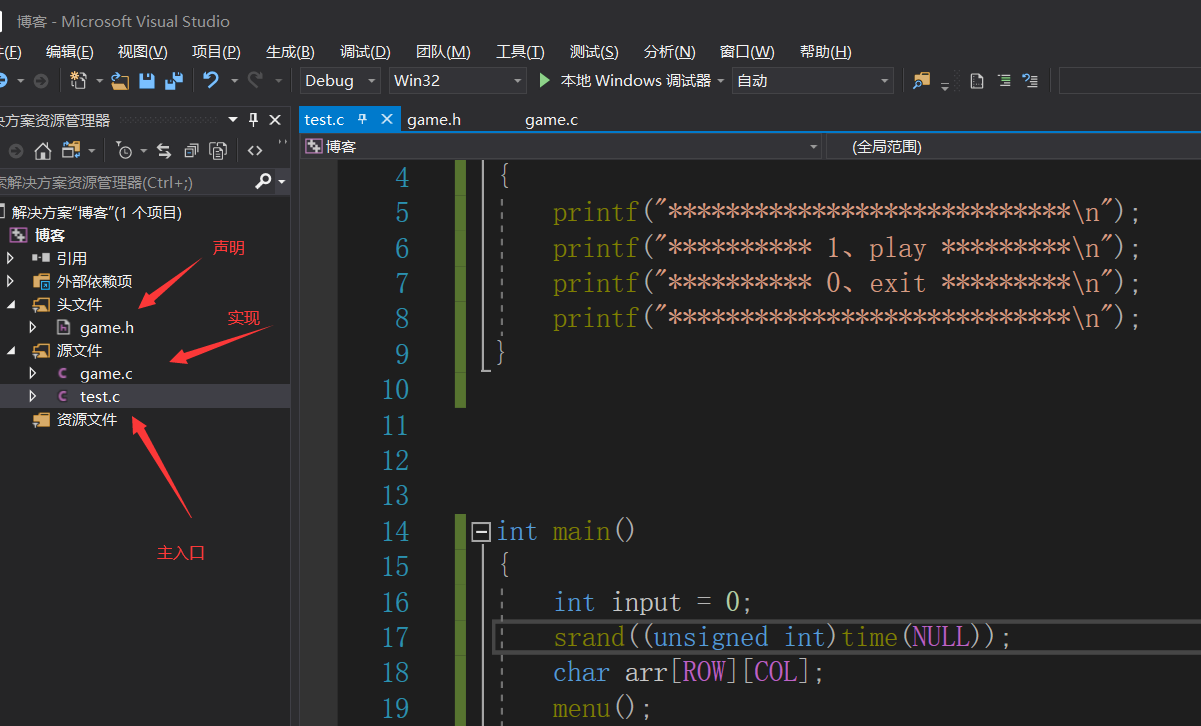Collapse the 源文件 folder

(x=11, y=350)
